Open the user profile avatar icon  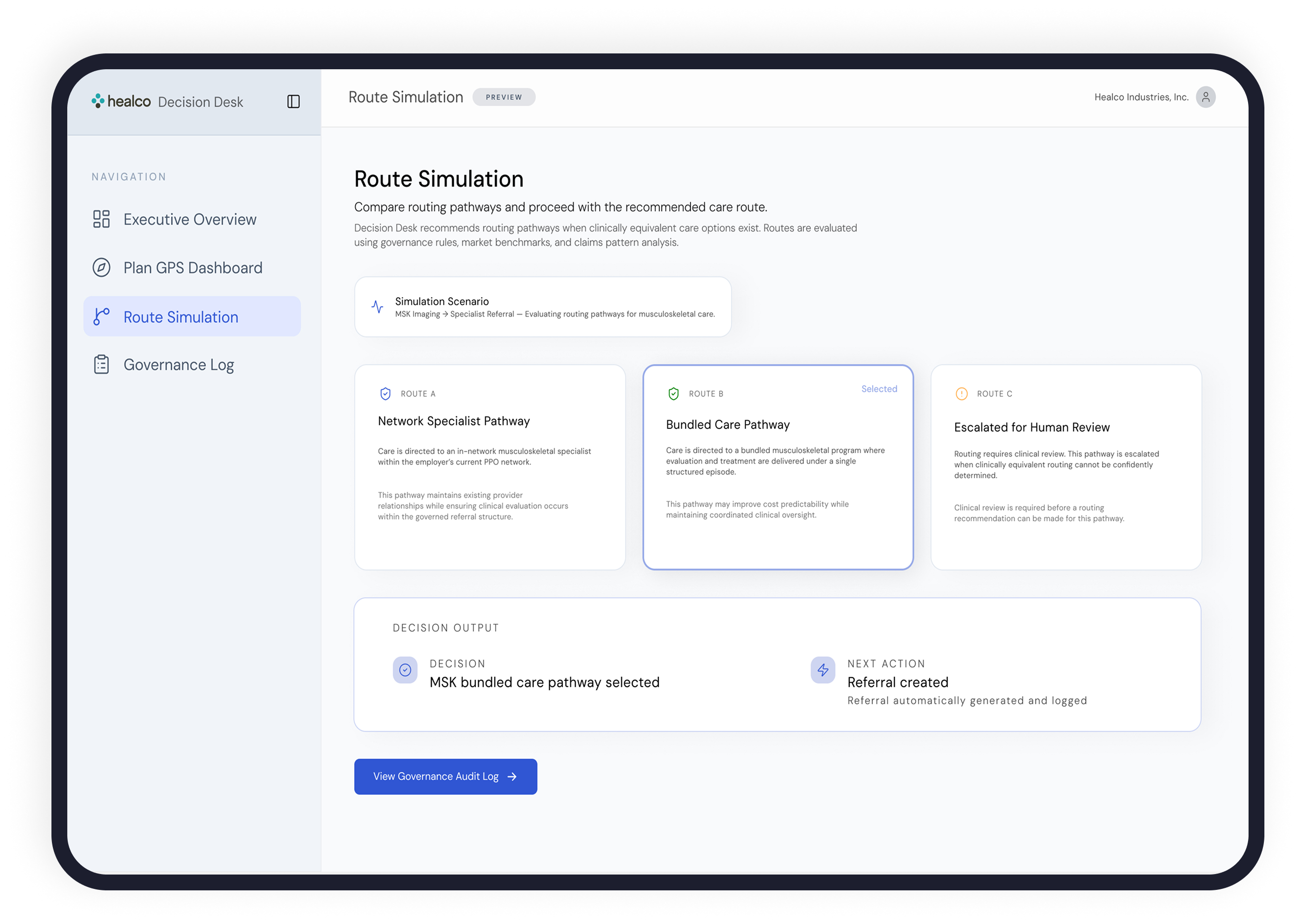(x=1205, y=97)
